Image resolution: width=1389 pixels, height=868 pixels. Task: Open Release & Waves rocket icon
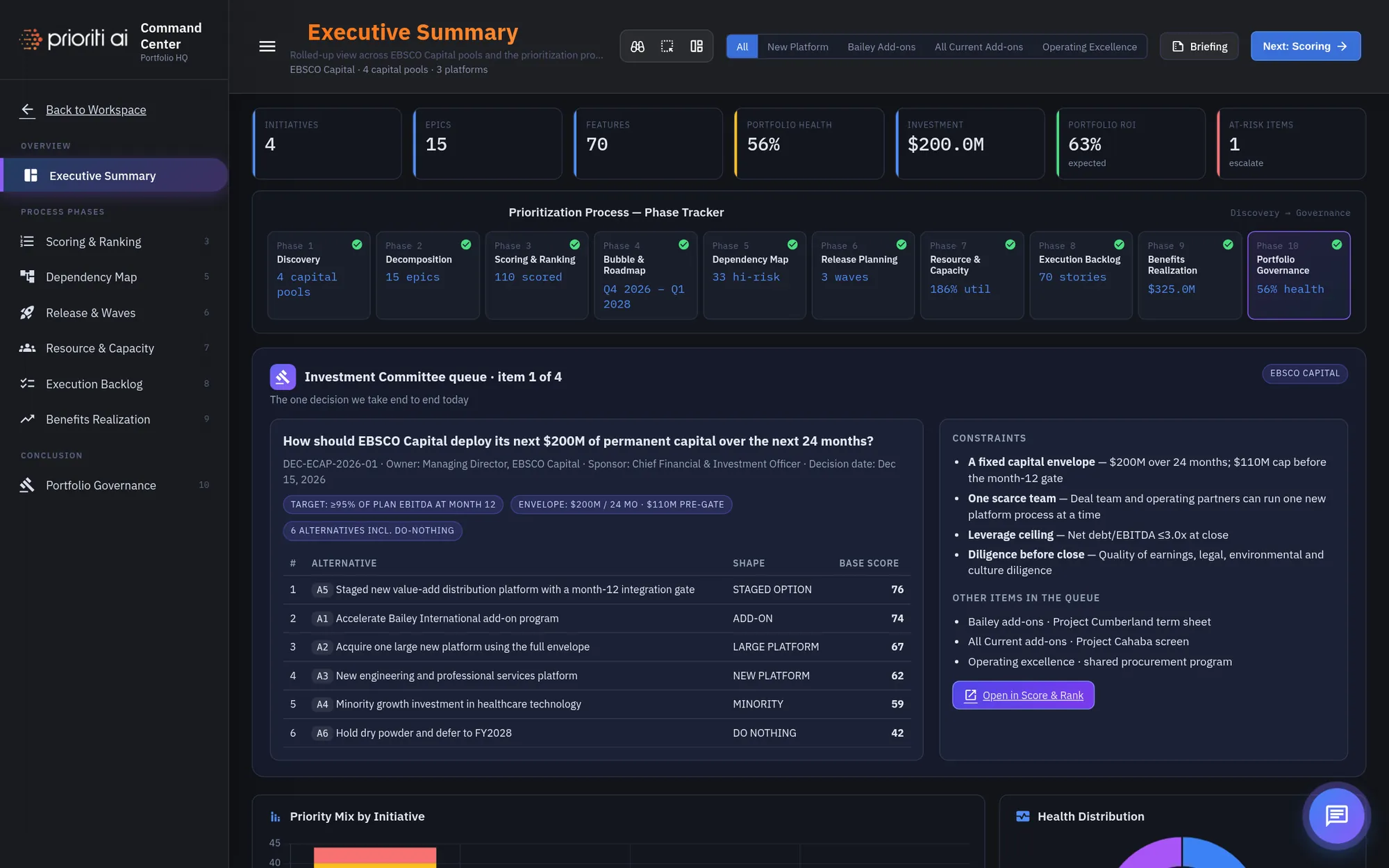pos(27,312)
